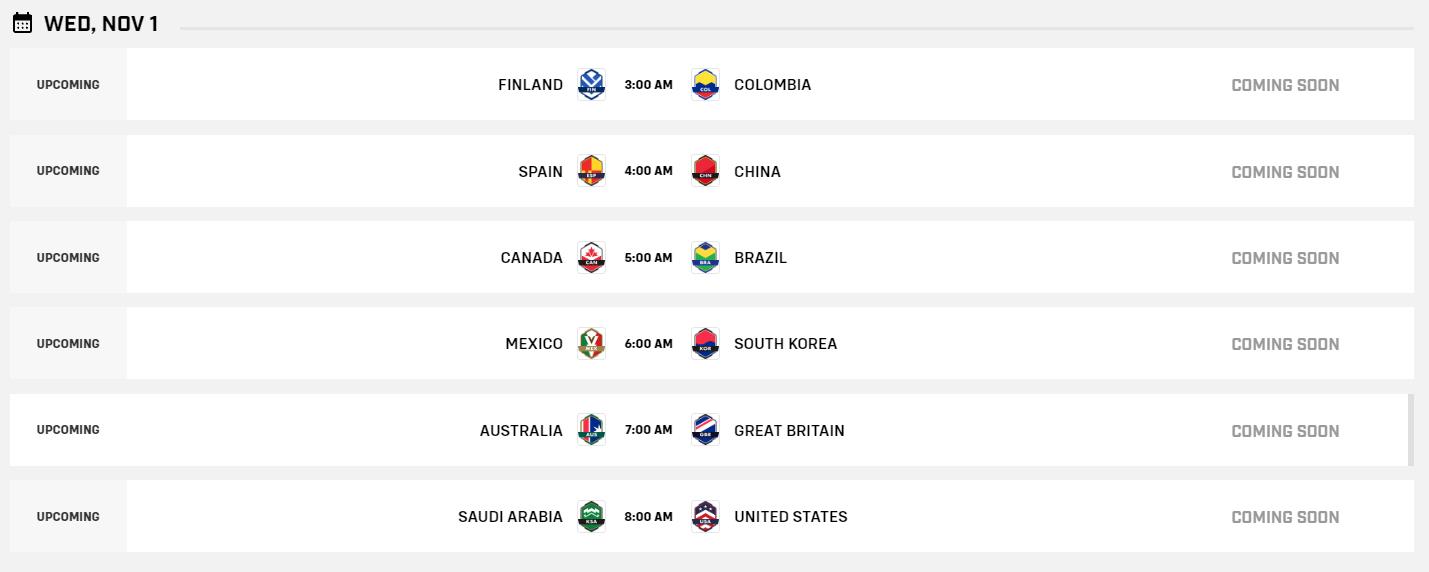Viewport: 1429px width, 572px height.
Task: Click the Mexico team badge icon
Action: (x=591, y=343)
